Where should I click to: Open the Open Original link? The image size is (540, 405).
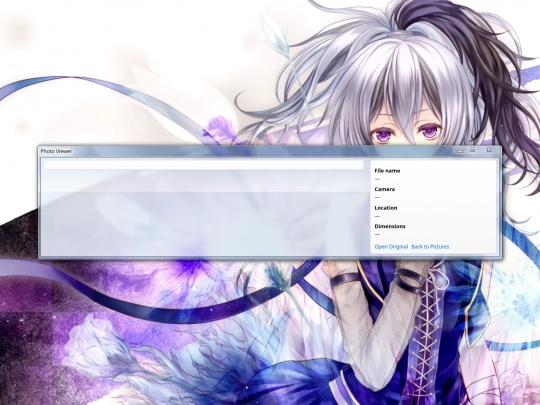(x=391, y=247)
